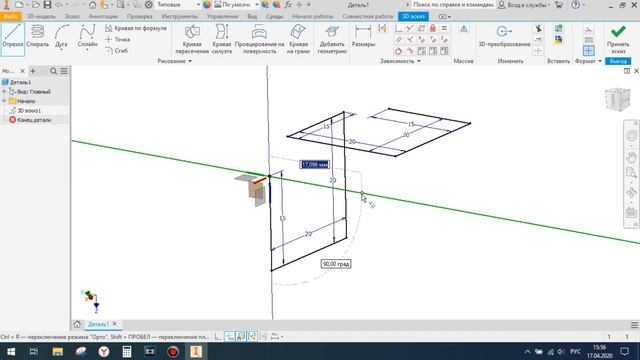
Task: Activate Кривая силуэта tool
Action: [x=222, y=39]
